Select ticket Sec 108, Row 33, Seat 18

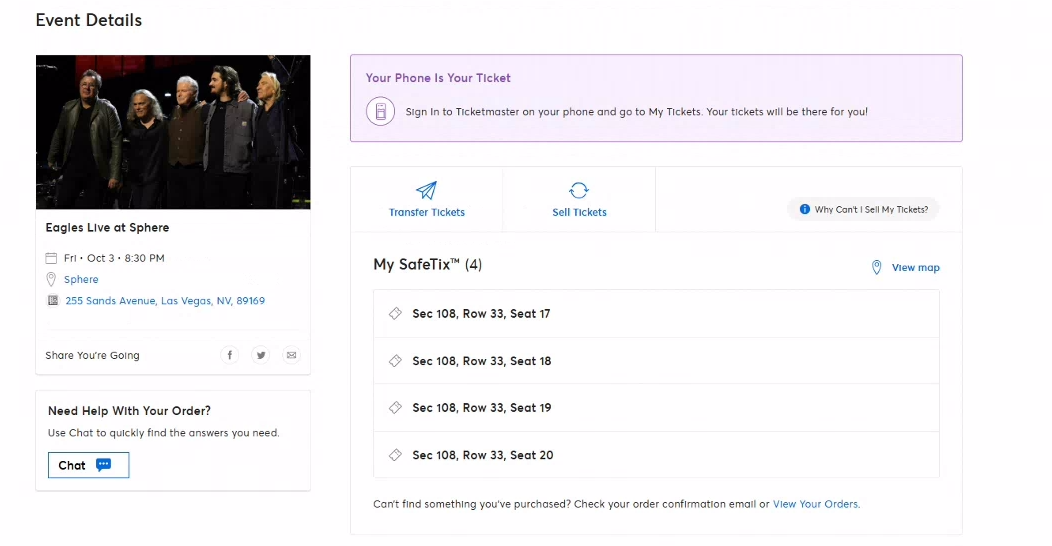[x=656, y=361]
